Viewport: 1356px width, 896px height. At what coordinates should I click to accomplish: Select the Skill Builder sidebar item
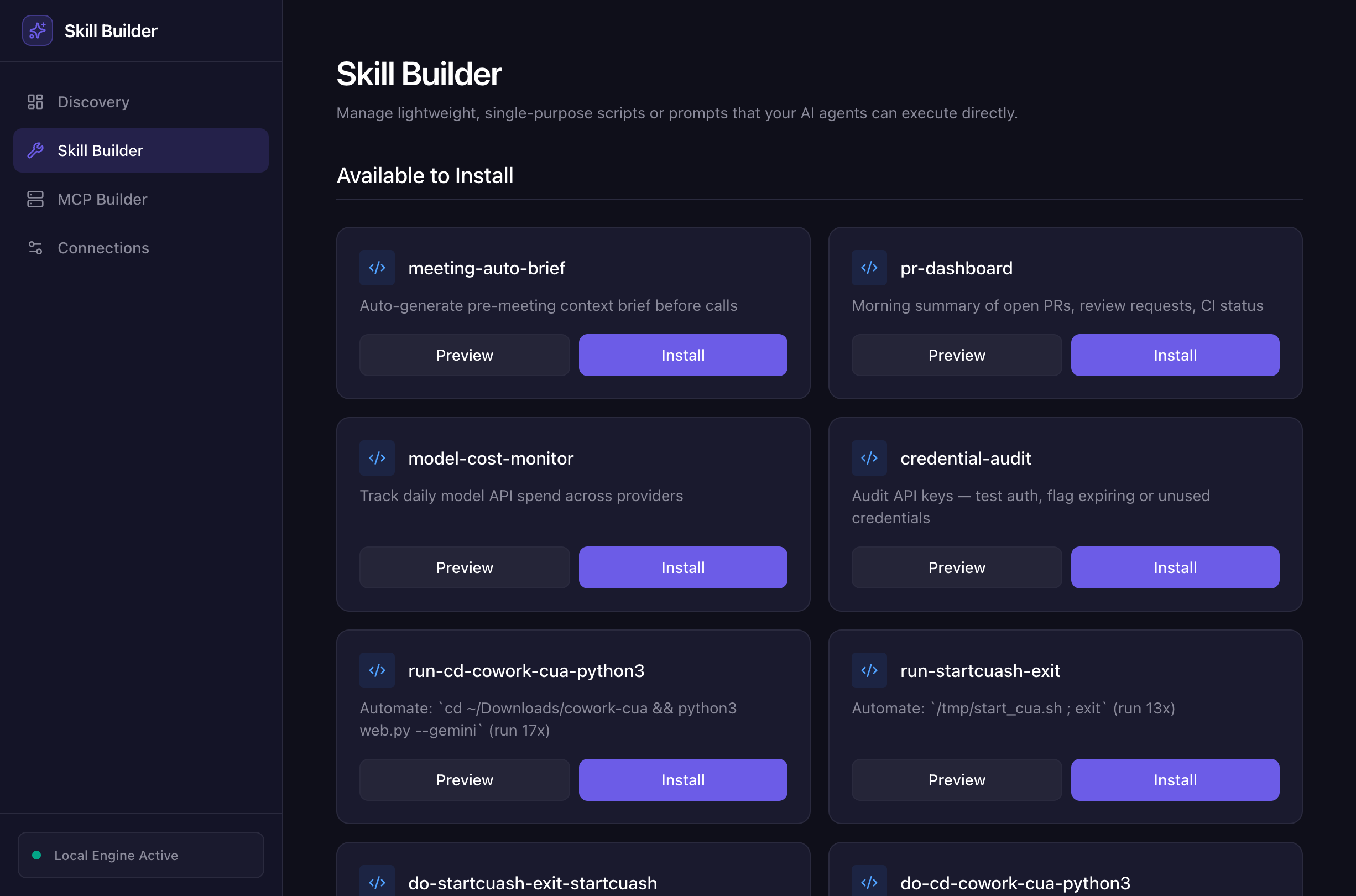click(x=101, y=150)
